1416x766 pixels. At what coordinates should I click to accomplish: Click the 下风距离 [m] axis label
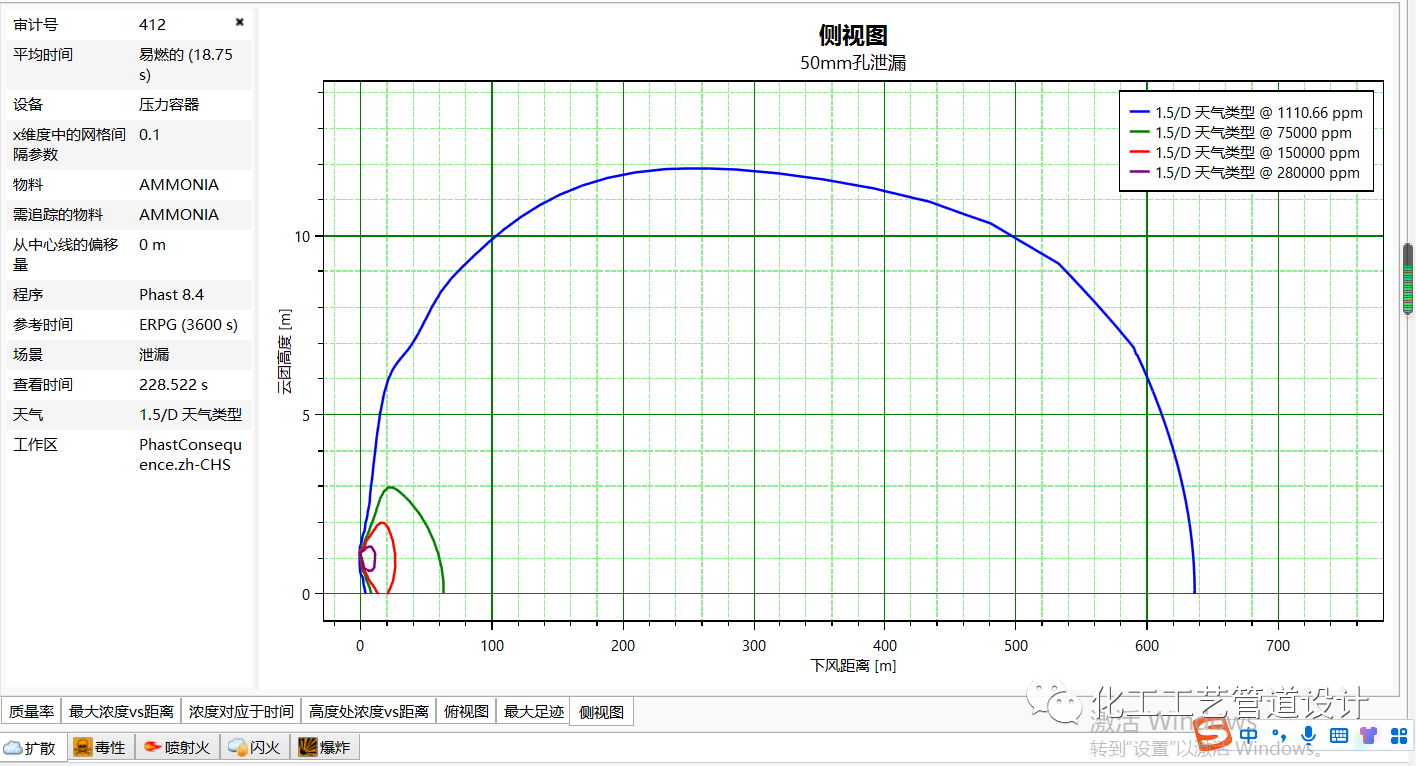pyautogui.click(x=853, y=665)
